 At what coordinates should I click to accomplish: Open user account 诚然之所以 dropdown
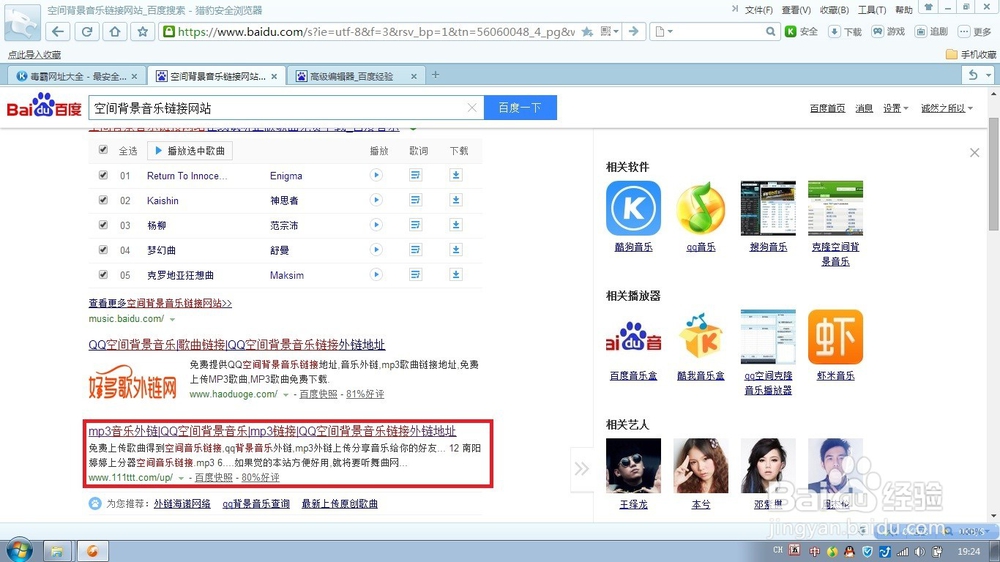click(x=946, y=108)
